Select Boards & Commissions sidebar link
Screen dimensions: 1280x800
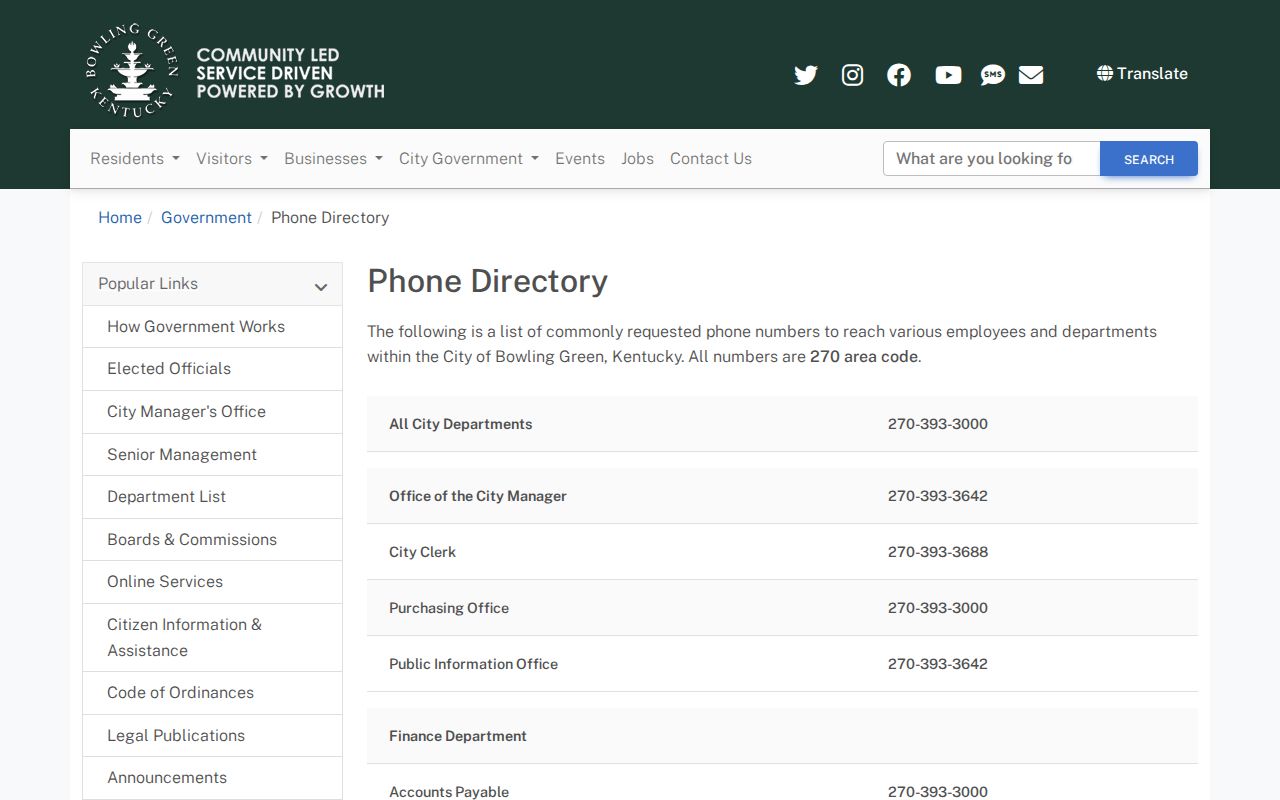[212, 540]
